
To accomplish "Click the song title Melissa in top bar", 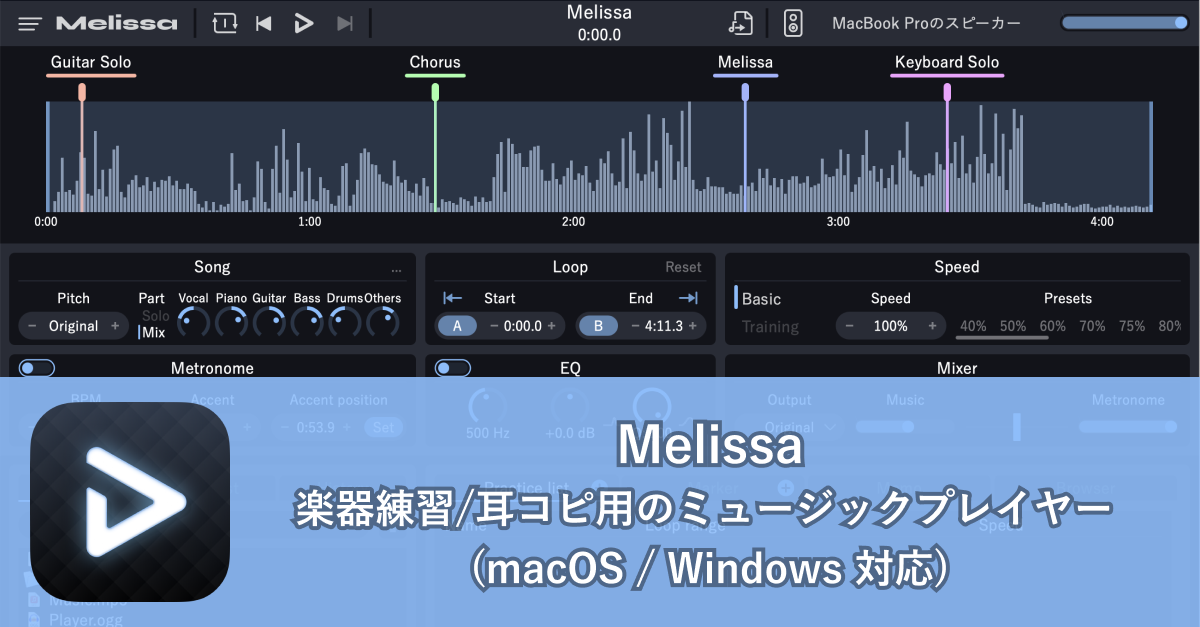I will [599, 12].
